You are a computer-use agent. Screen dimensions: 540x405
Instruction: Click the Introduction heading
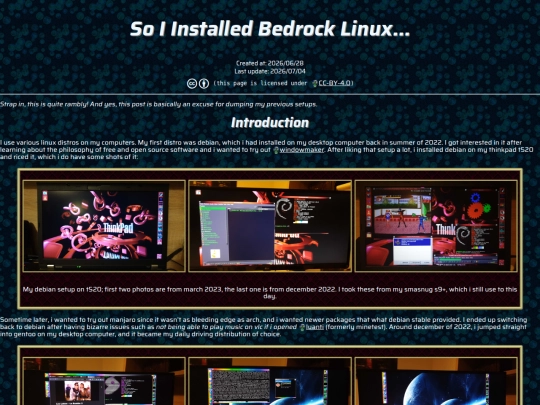pos(270,123)
